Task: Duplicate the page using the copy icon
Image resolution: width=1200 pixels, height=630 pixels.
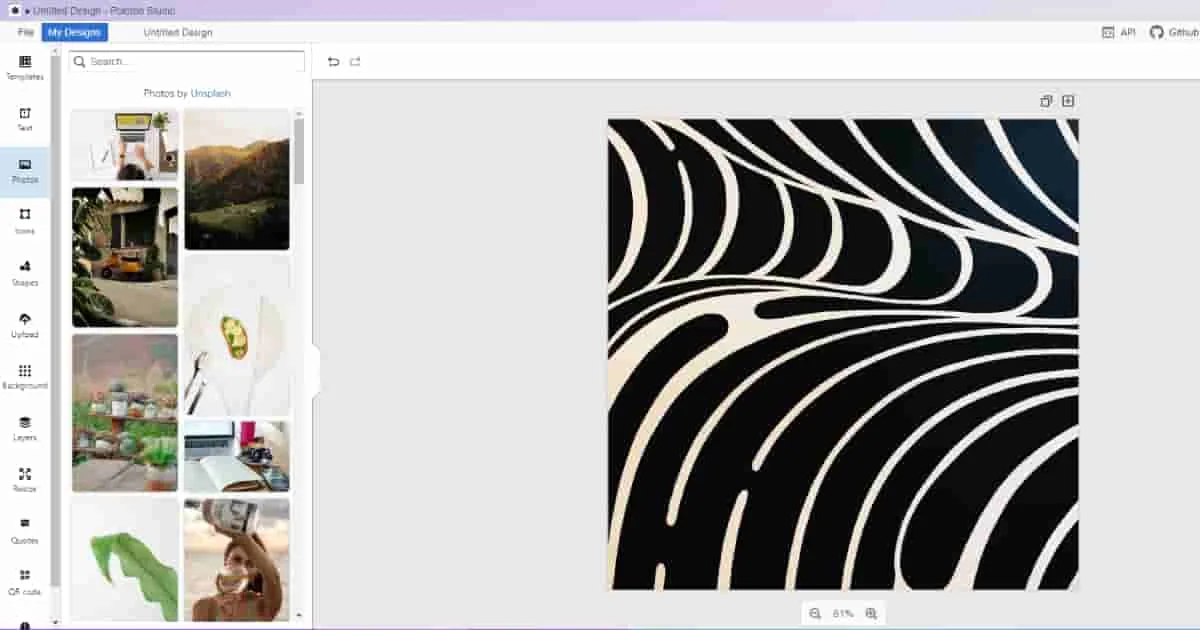Action: (1046, 101)
